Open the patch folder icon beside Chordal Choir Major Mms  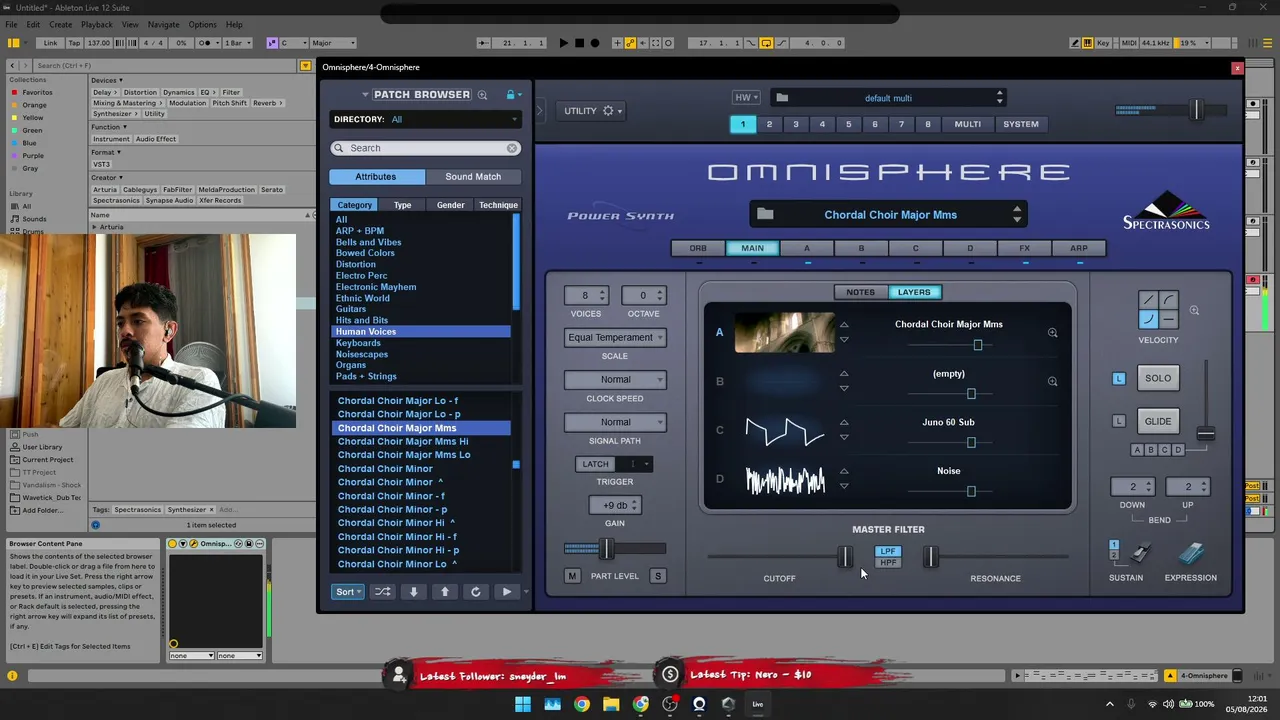click(x=765, y=214)
